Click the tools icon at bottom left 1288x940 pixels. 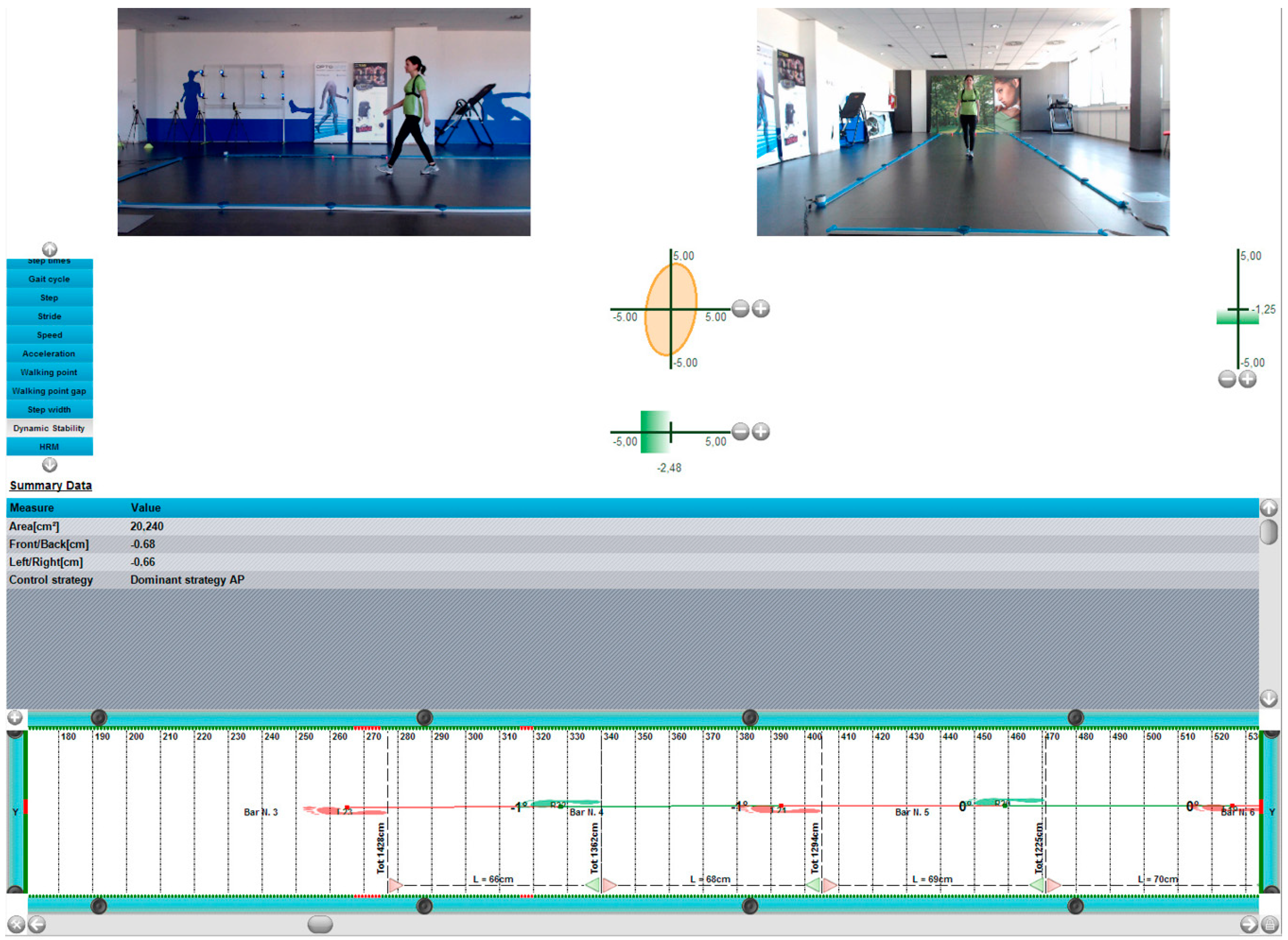click(x=15, y=924)
